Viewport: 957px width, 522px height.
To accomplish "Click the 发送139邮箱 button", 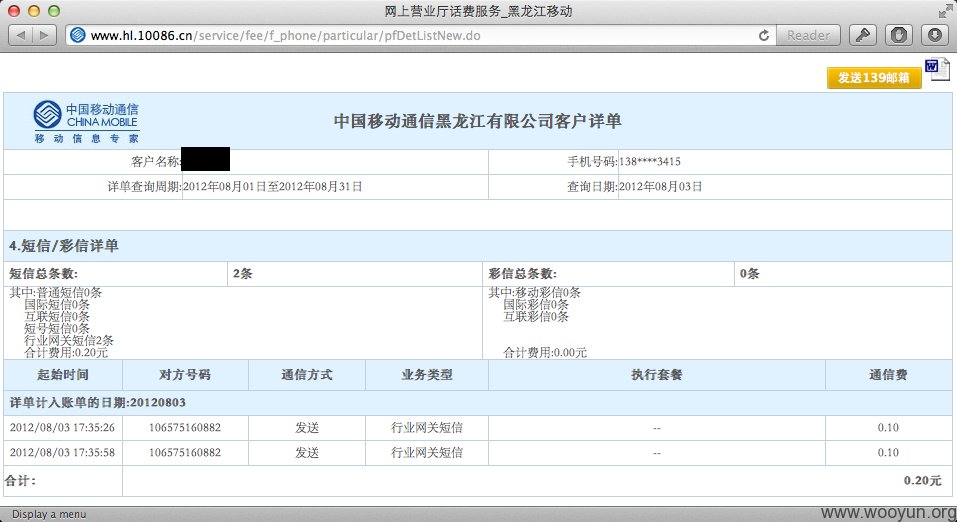I will (x=874, y=78).
